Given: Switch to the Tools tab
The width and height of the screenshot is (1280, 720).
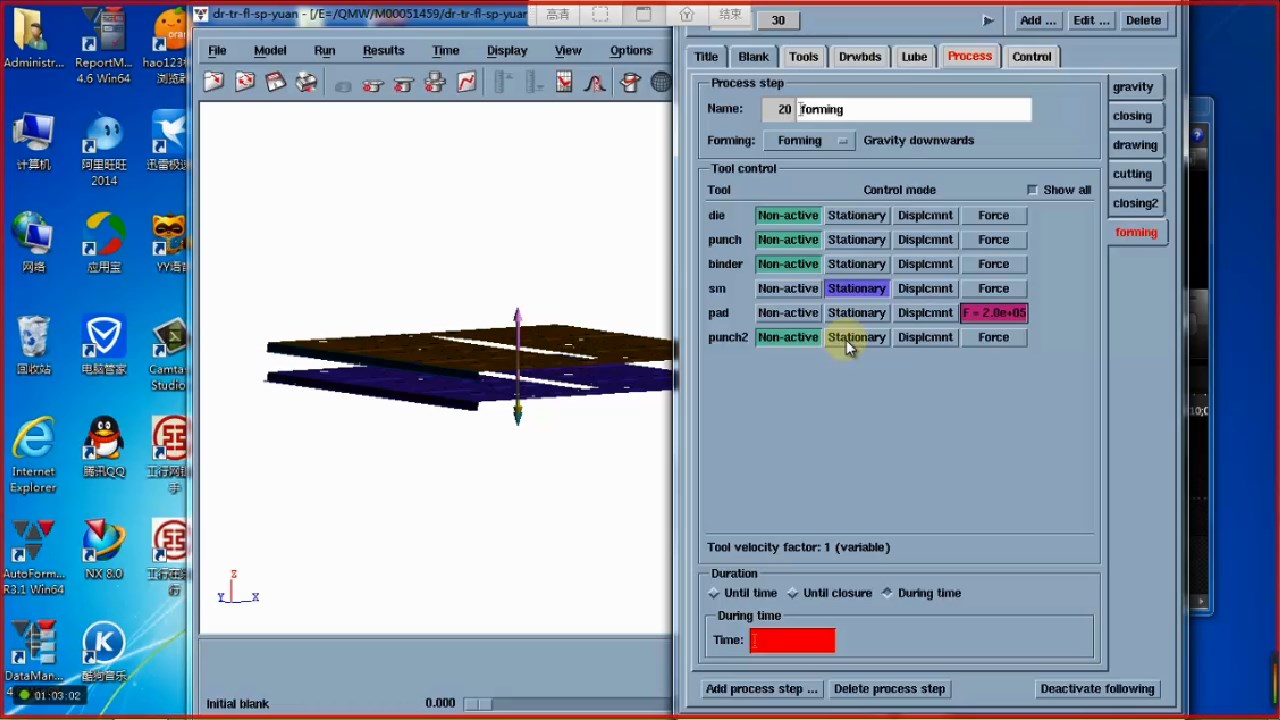Looking at the screenshot, I should (x=803, y=57).
